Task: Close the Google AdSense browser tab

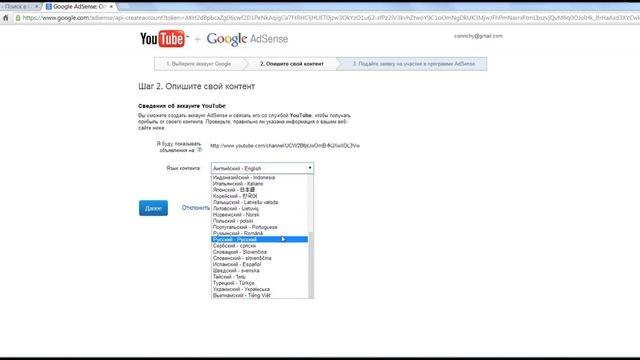Action: [x=111, y=7]
